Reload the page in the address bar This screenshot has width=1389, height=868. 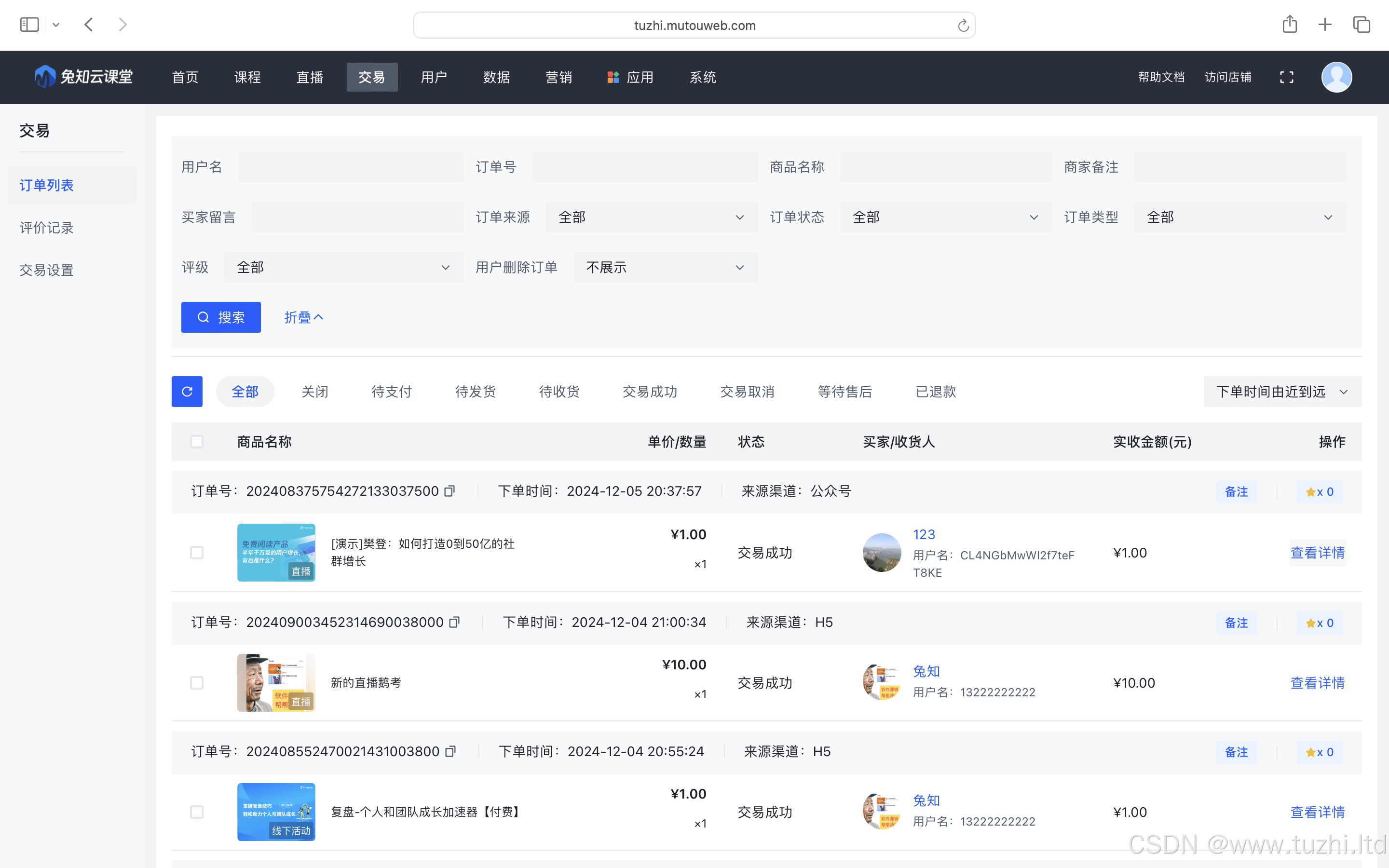[x=963, y=25]
